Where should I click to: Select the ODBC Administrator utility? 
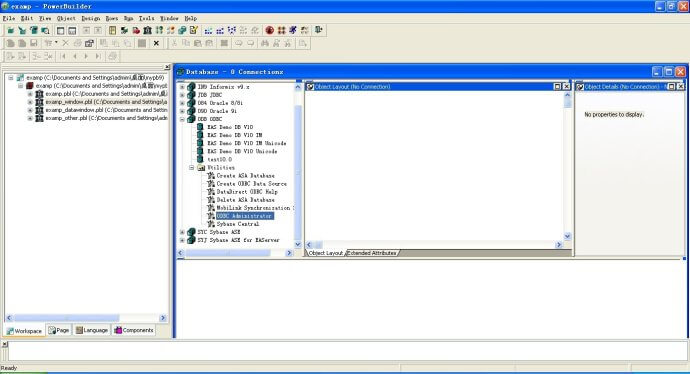tap(245, 216)
